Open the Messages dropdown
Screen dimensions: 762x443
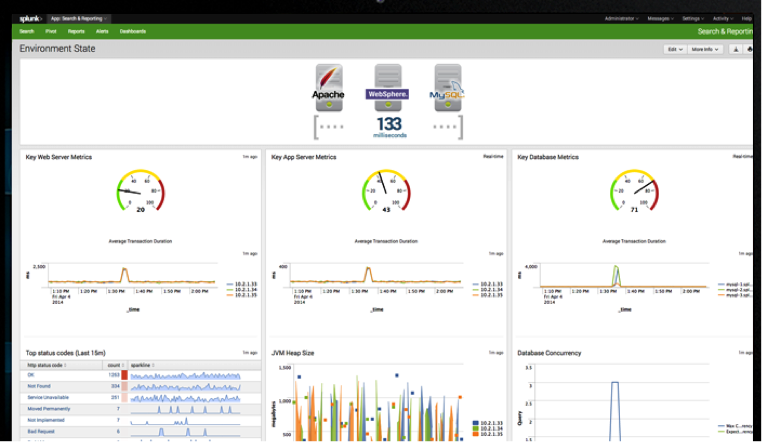[x=660, y=18]
